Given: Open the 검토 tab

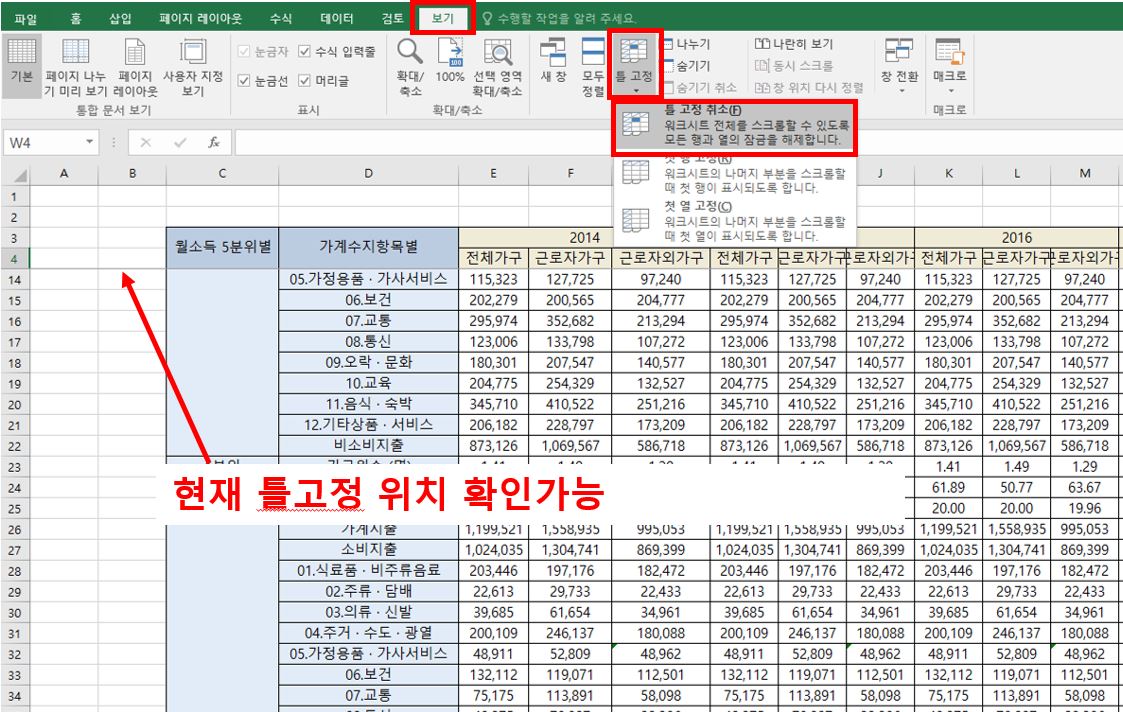Looking at the screenshot, I should tap(392, 19).
